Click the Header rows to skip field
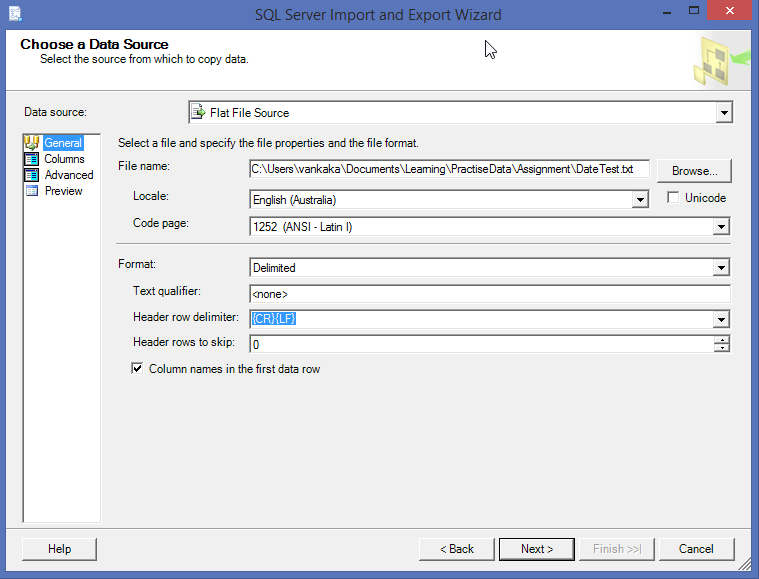 pos(481,344)
